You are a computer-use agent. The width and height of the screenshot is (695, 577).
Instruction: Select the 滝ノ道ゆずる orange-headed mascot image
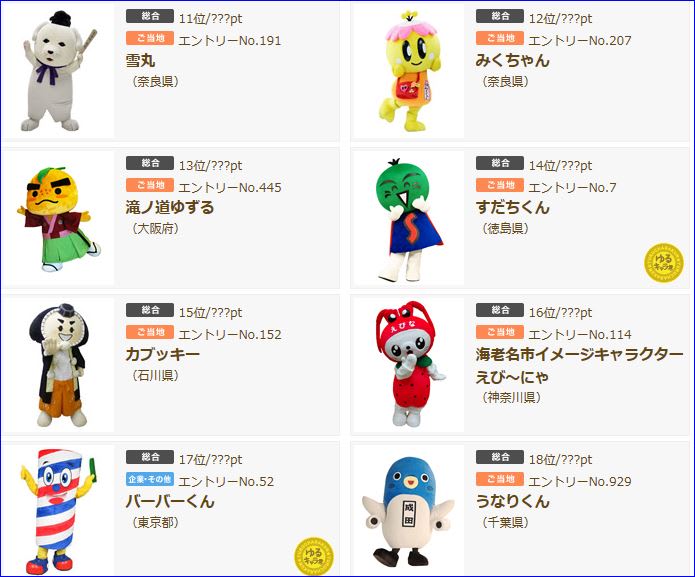[58, 218]
